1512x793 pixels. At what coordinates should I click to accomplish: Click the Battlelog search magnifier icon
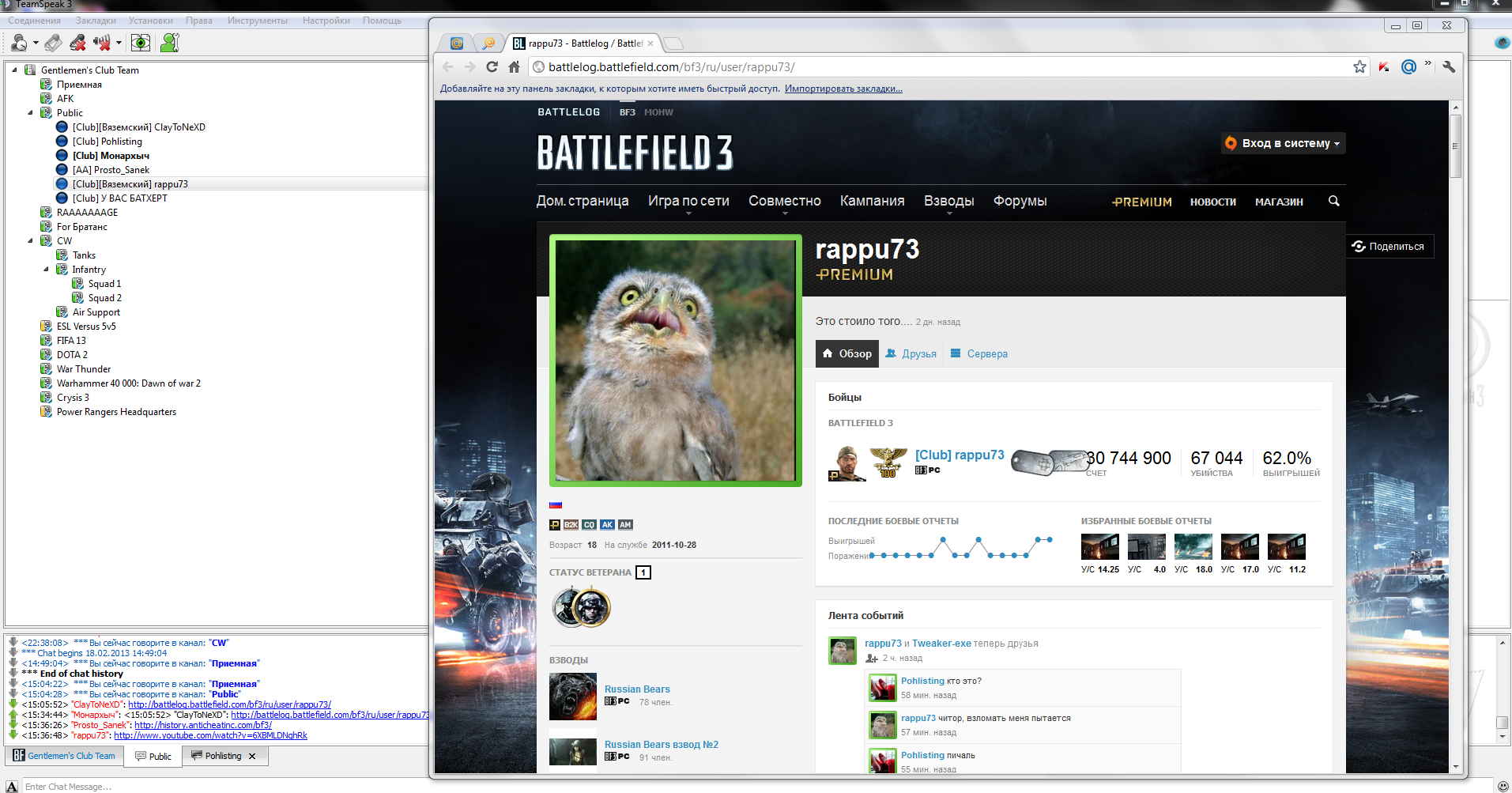(1334, 201)
